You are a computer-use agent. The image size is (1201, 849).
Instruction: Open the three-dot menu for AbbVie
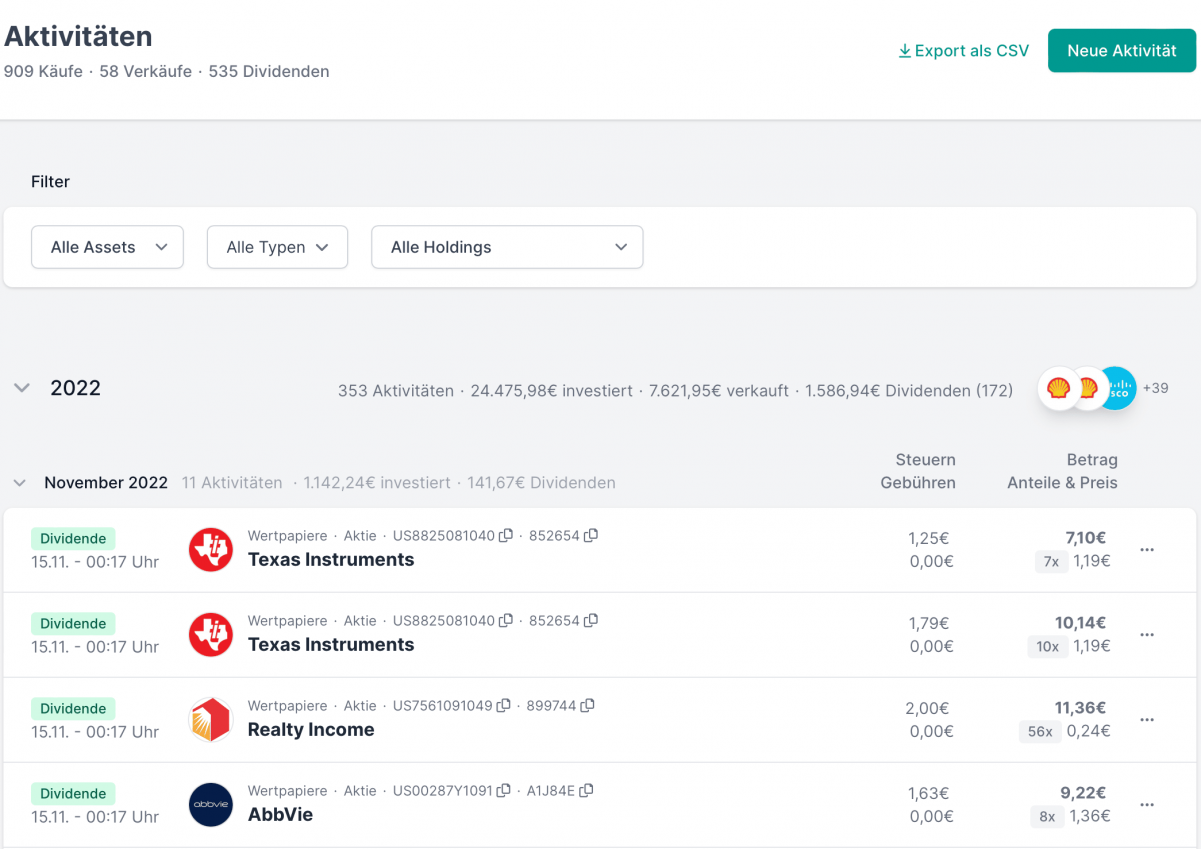[1147, 804]
